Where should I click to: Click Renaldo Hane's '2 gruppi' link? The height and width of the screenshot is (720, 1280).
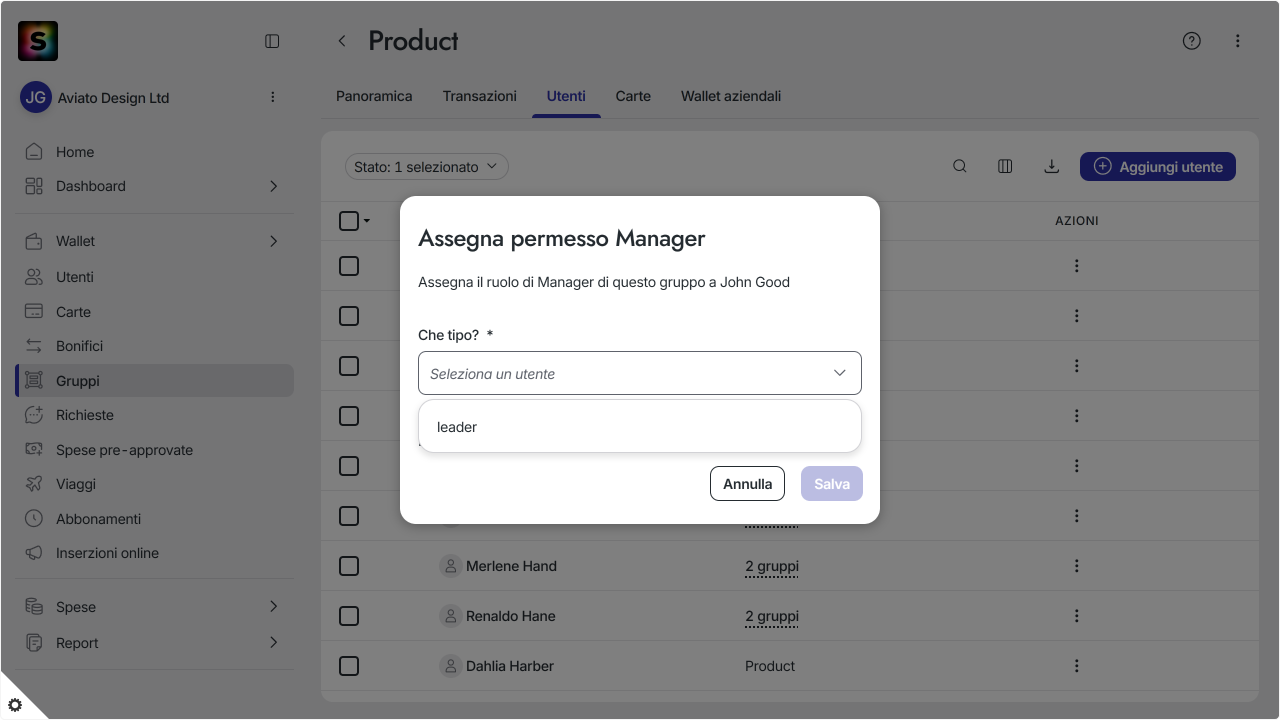point(772,616)
